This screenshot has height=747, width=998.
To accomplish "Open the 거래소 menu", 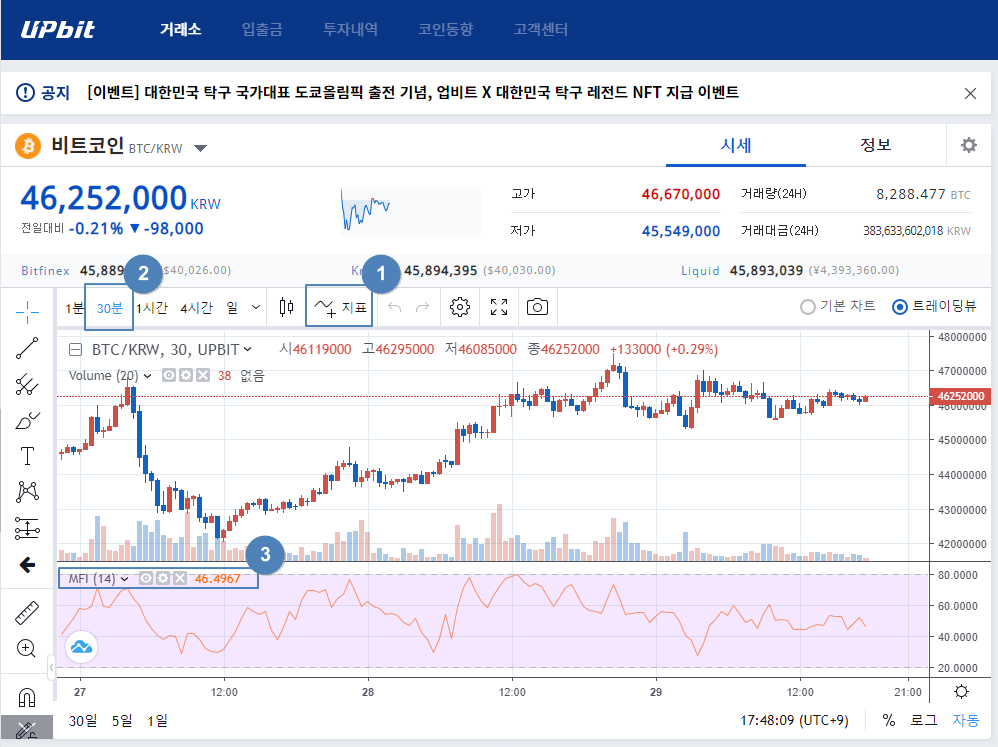I will click(x=181, y=29).
